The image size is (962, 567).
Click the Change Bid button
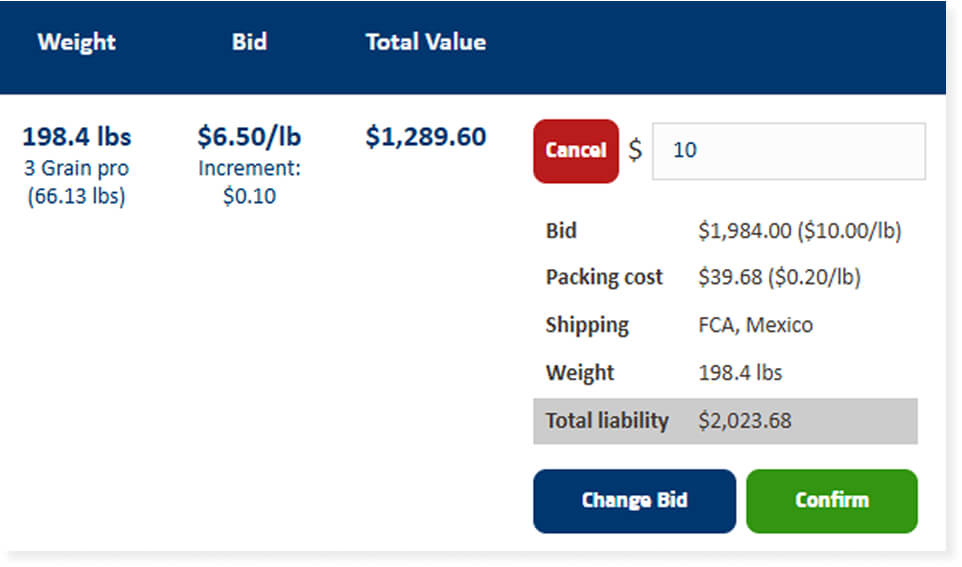[x=634, y=500]
